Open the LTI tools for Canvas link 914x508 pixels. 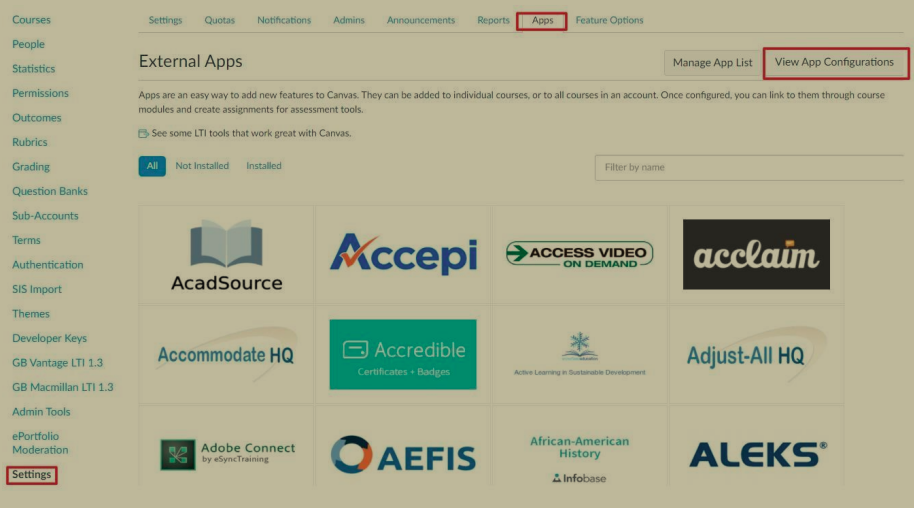tap(251, 133)
